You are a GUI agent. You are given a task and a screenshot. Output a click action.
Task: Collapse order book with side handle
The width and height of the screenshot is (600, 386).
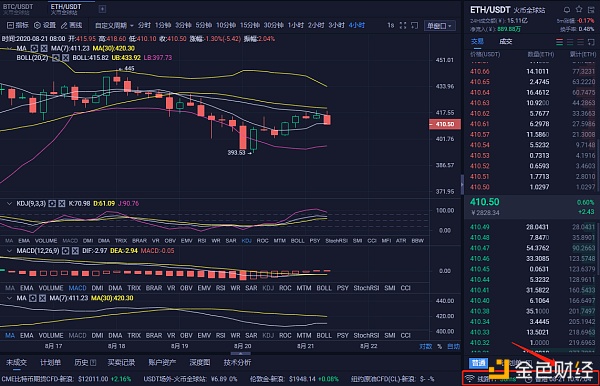point(462,184)
